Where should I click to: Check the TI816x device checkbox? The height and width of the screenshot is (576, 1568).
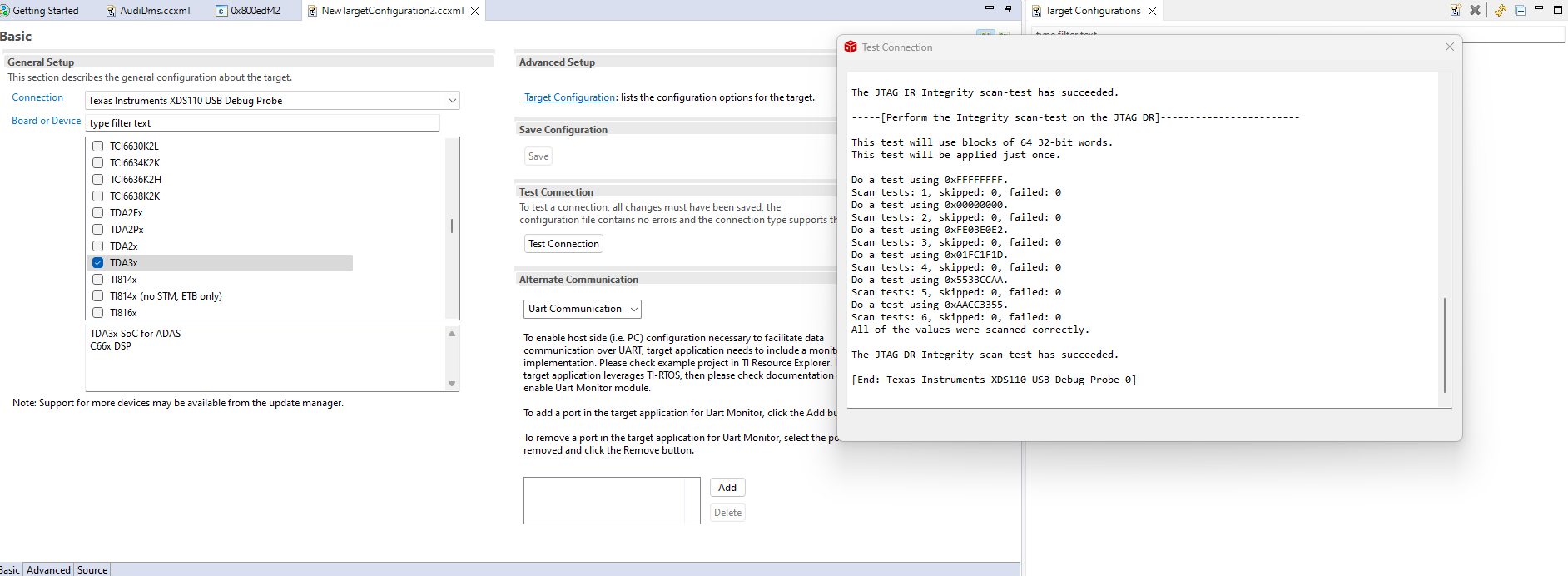[x=97, y=312]
